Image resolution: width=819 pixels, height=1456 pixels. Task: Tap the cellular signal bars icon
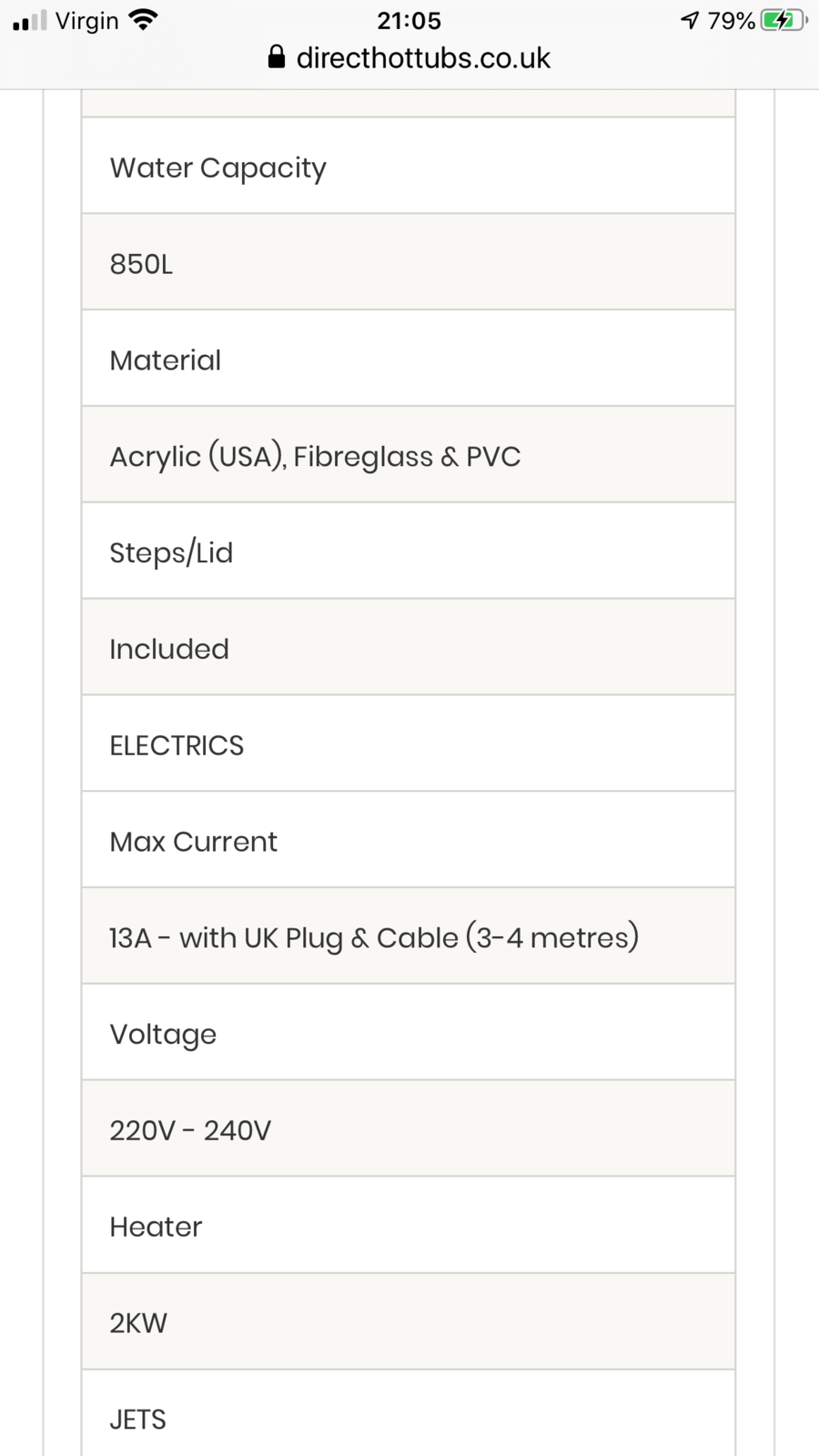(x=29, y=21)
